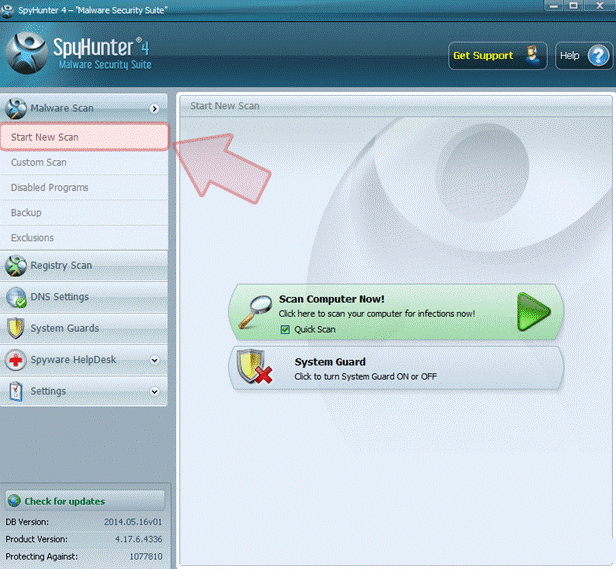
Task: Click Scan Computer Now! heading
Action: coord(332,299)
